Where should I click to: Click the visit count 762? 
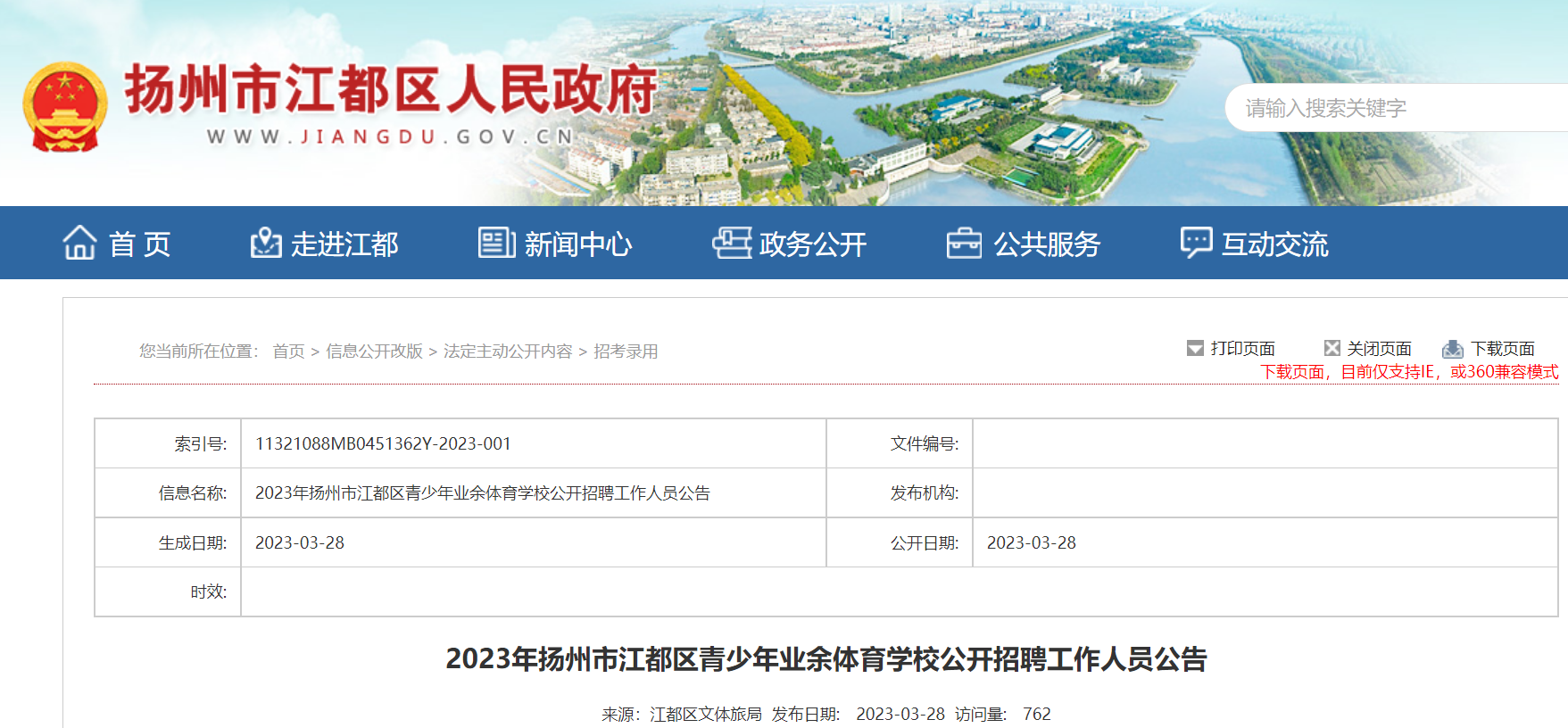[1037, 714]
